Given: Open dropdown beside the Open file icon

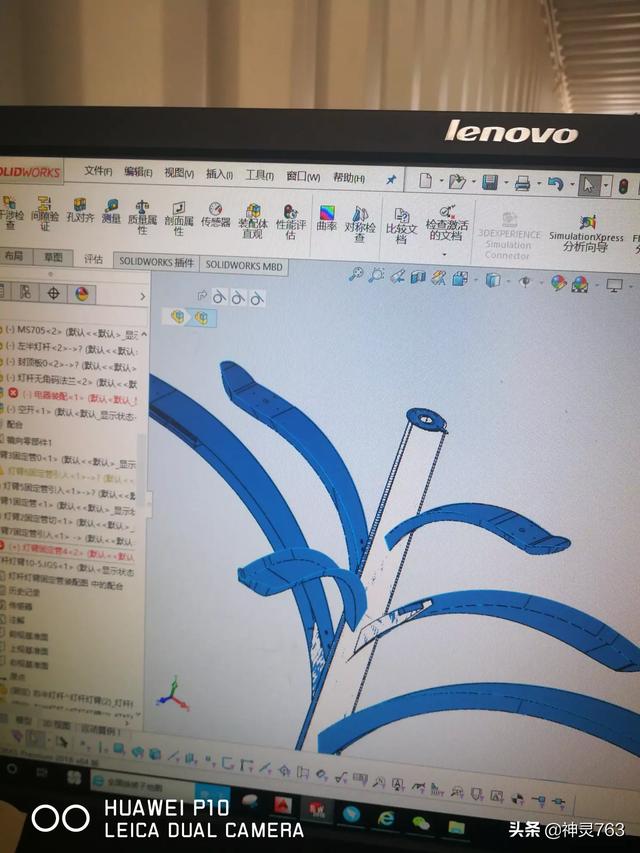Looking at the screenshot, I should click(x=473, y=182).
